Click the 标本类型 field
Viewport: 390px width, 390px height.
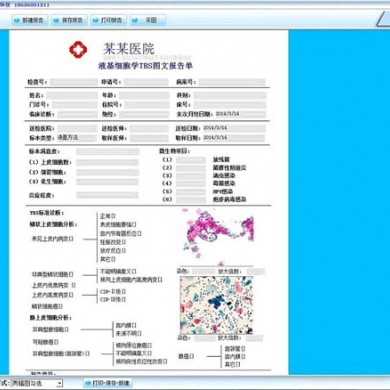tap(77, 138)
